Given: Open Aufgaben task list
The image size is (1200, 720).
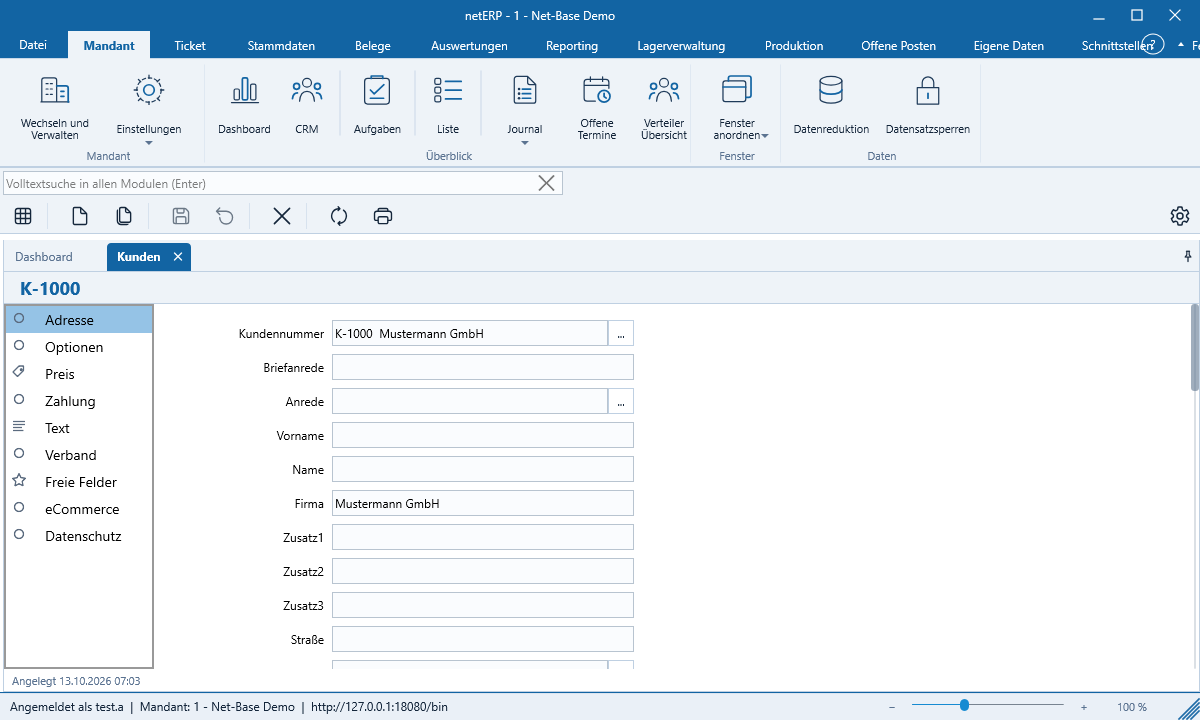Looking at the screenshot, I should (x=377, y=106).
